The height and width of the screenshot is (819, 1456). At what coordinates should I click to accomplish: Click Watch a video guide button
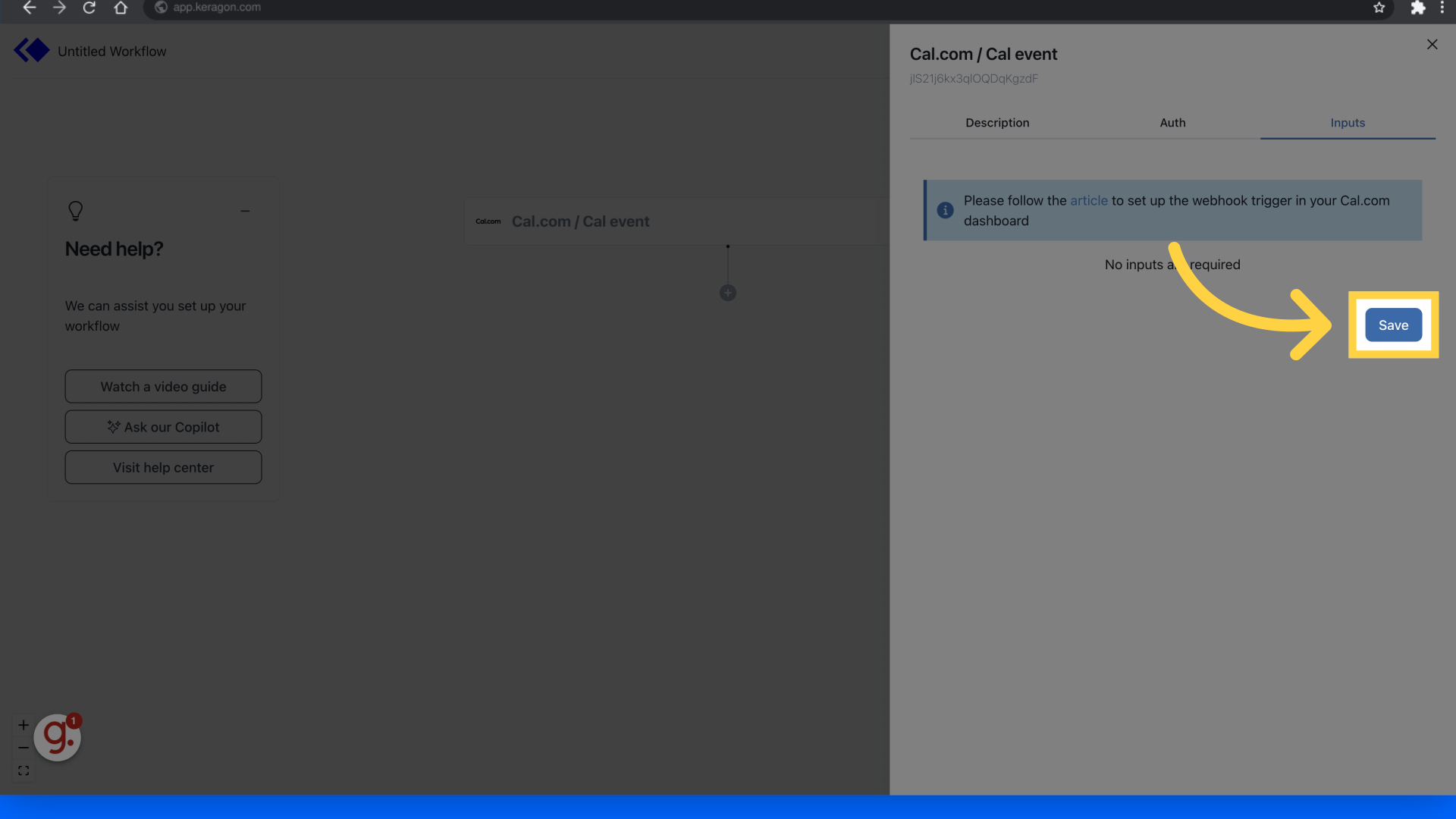[x=163, y=387]
